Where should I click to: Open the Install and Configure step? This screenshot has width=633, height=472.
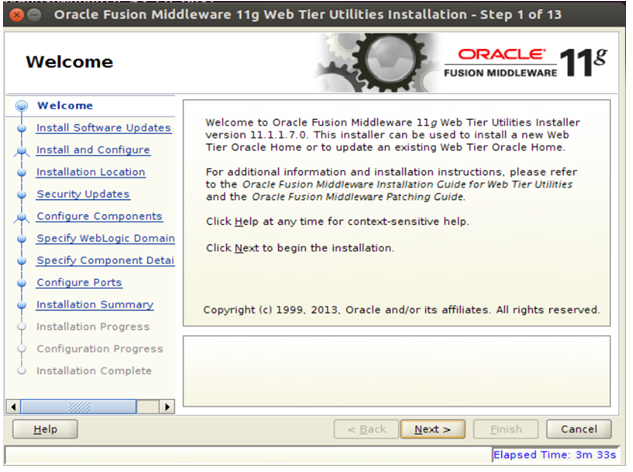point(93,150)
